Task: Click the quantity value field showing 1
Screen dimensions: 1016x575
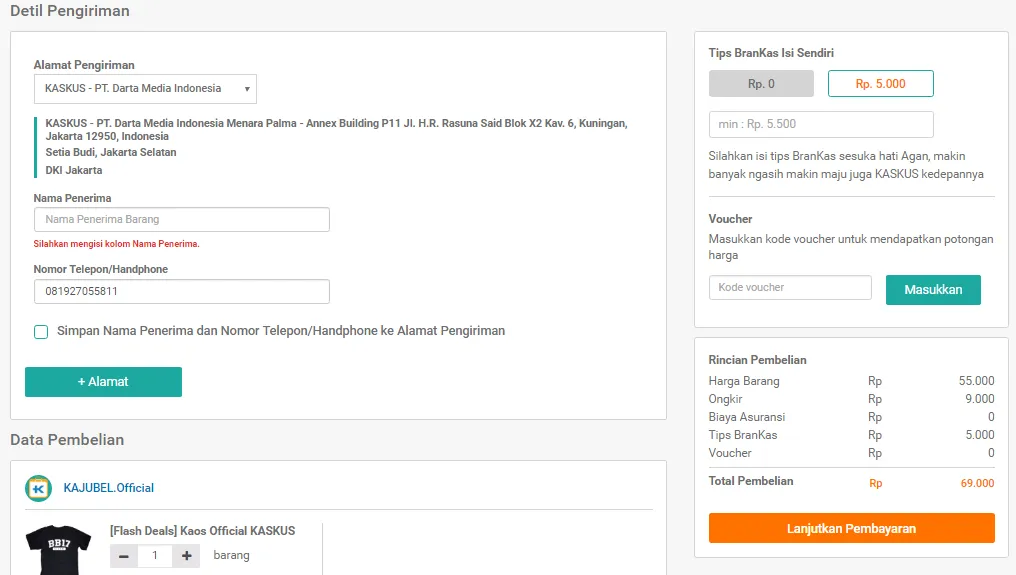Action: 155,556
